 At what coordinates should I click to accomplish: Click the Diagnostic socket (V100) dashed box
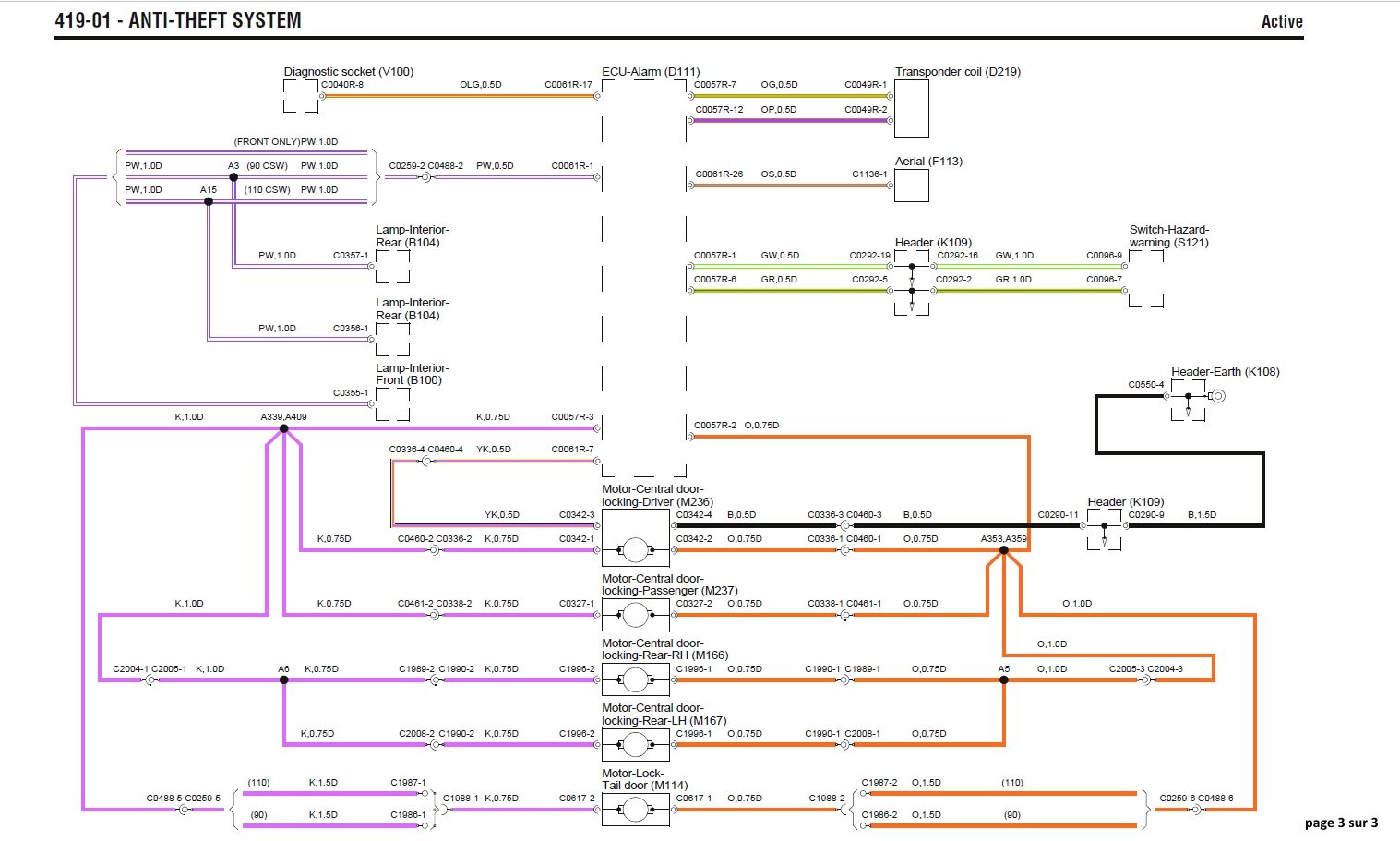pos(300,96)
